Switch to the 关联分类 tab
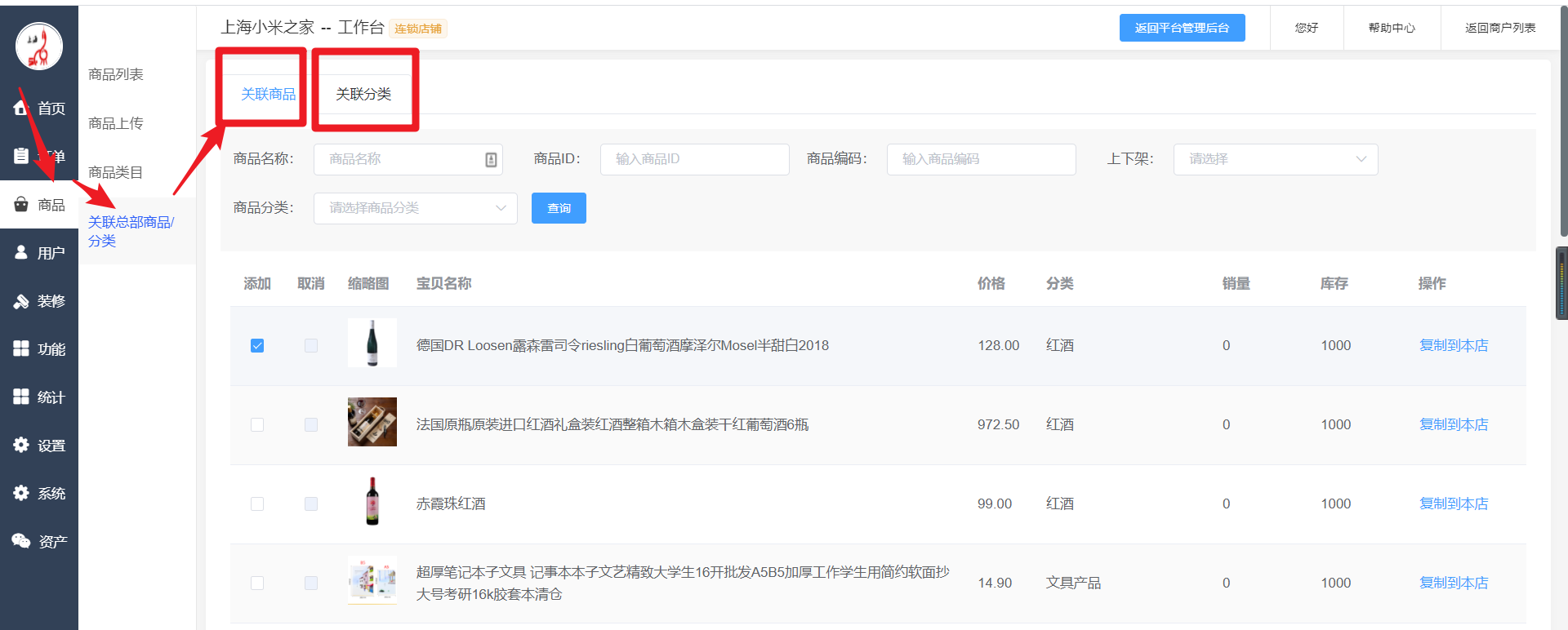This screenshot has height=630, width=1568. coord(363,94)
